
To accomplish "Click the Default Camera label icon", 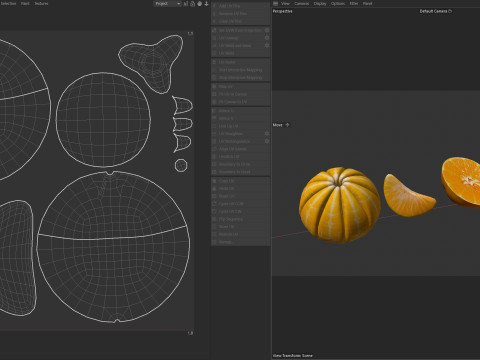I will [x=450, y=11].
